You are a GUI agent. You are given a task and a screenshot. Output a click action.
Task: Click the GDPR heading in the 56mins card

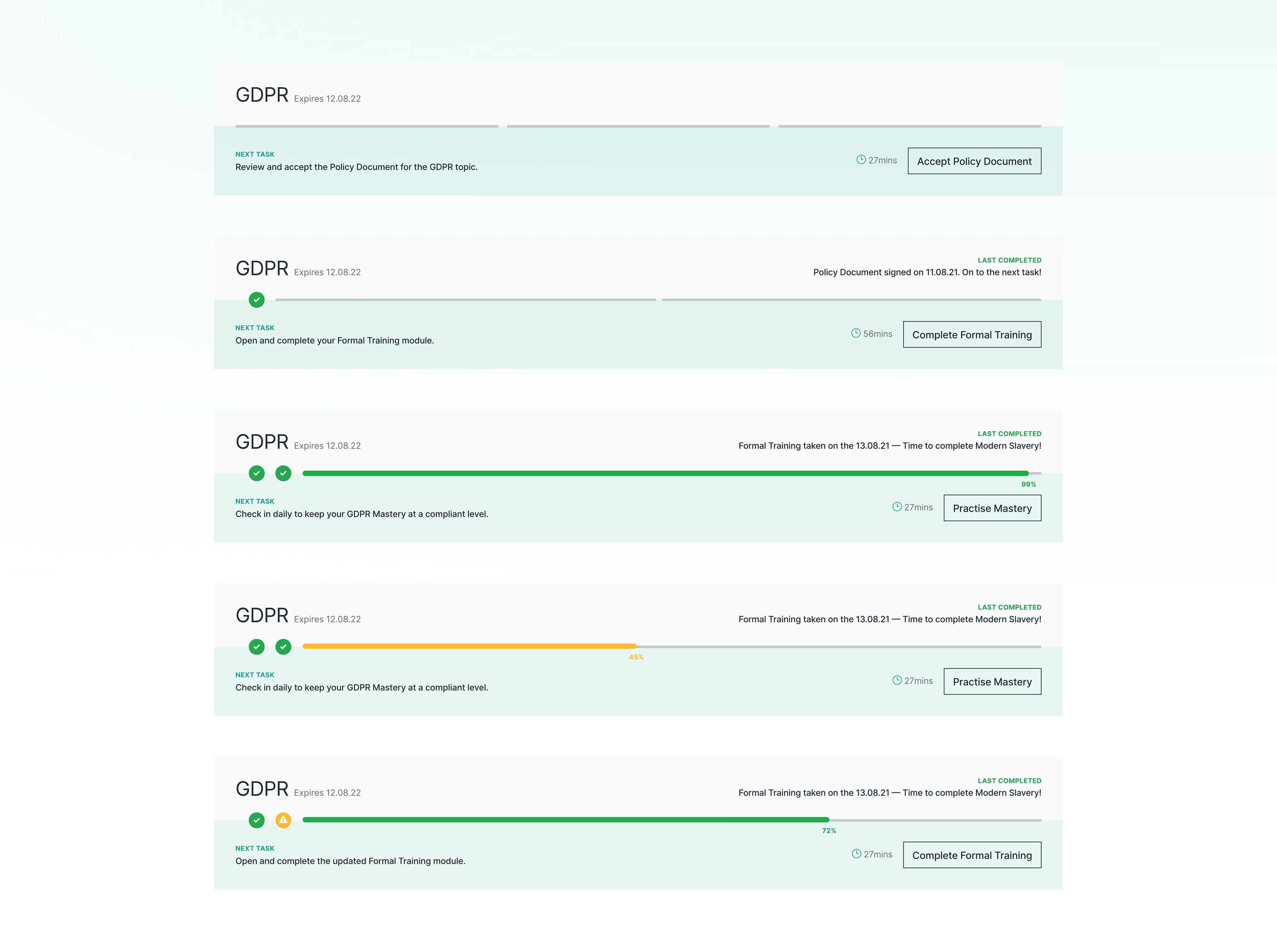coord(262,268)
